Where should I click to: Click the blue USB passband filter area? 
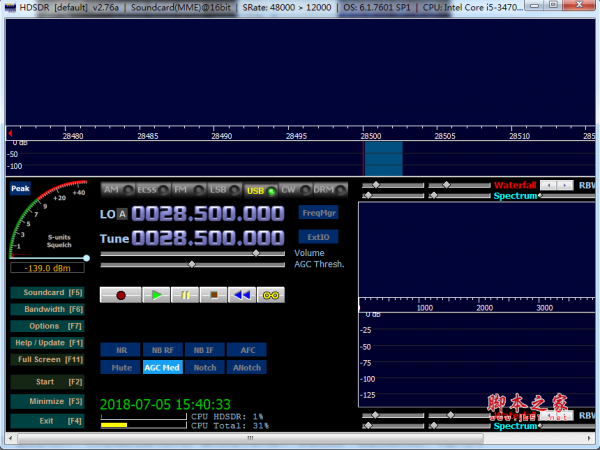click(383, 158)
